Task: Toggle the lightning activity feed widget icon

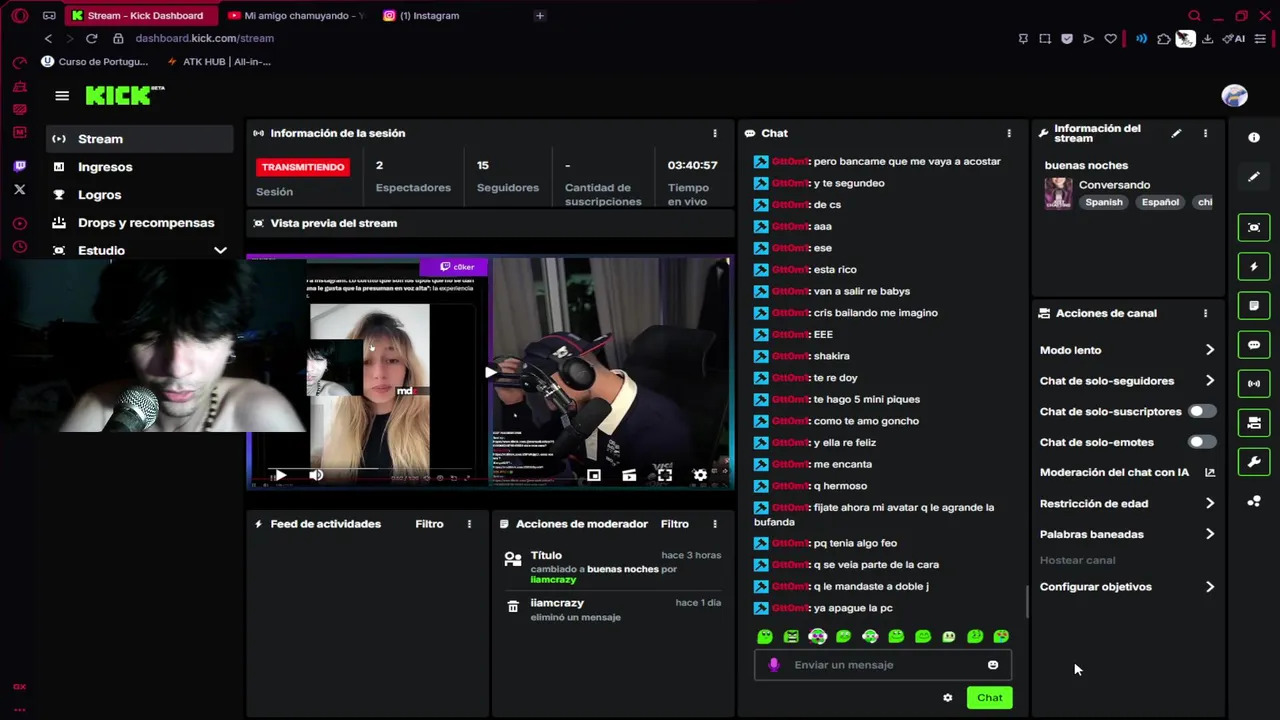Action: pos(1254,267)
